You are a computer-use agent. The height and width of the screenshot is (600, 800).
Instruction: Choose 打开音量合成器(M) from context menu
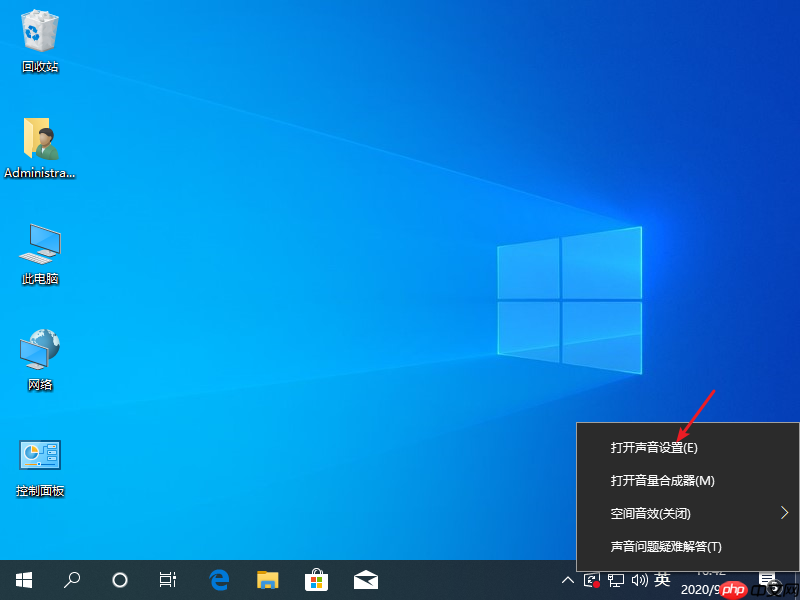tap(688, 481)
